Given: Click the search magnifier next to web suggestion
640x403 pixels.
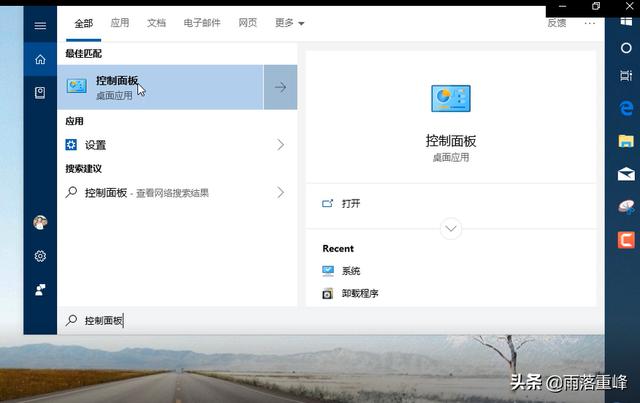Looking at the screenshot, I should 71,192.
